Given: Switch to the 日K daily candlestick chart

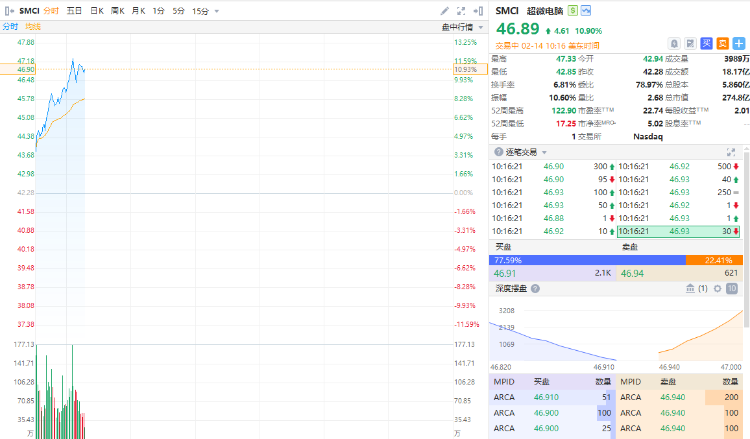Looking at the screenshot, I should tap(97, 11).
